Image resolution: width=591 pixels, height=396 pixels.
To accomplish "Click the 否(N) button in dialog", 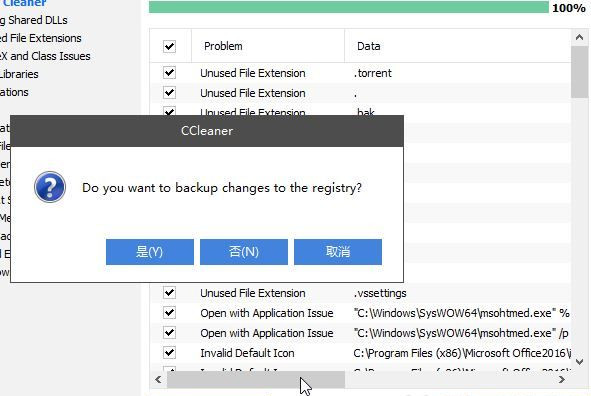I will point(244,252).
